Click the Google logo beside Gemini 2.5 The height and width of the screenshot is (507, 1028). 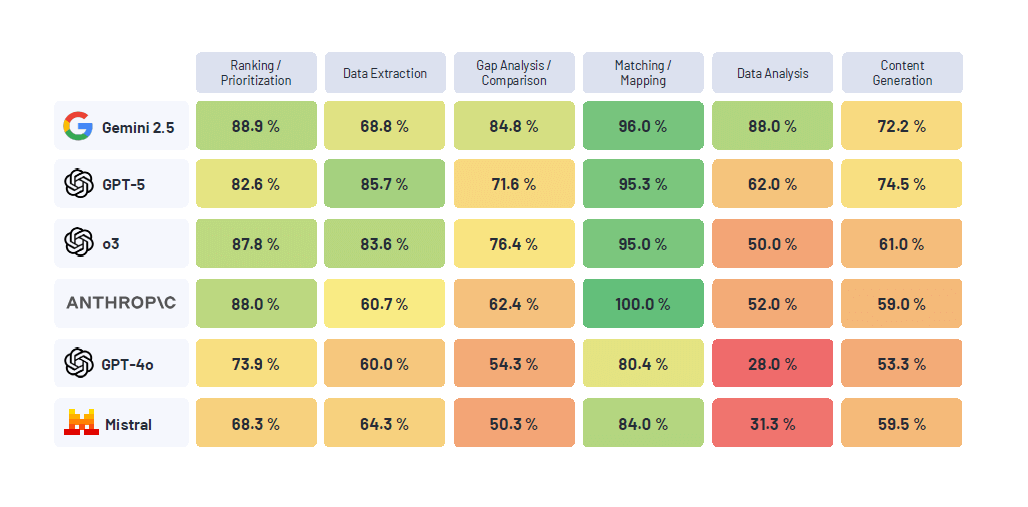point(77,126)
